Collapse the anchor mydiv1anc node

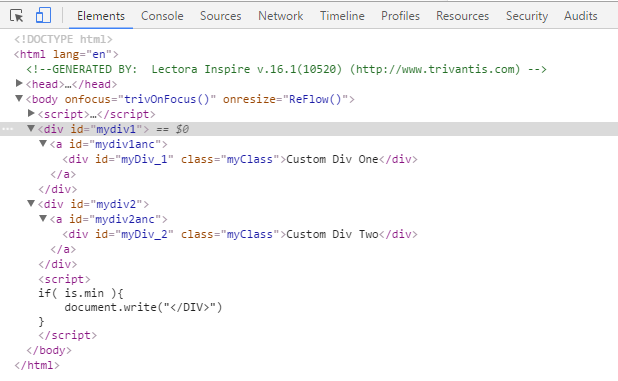[x=43, y=143]
